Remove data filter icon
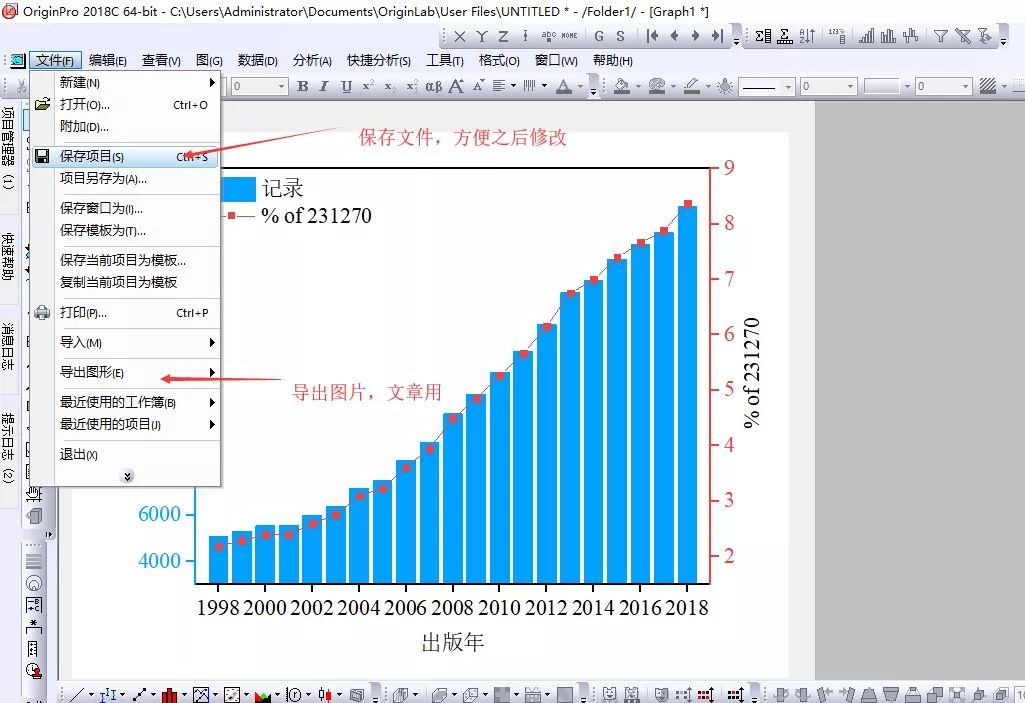The height and width of the screenshot is (703, 1025). click(x=963, y=37)
